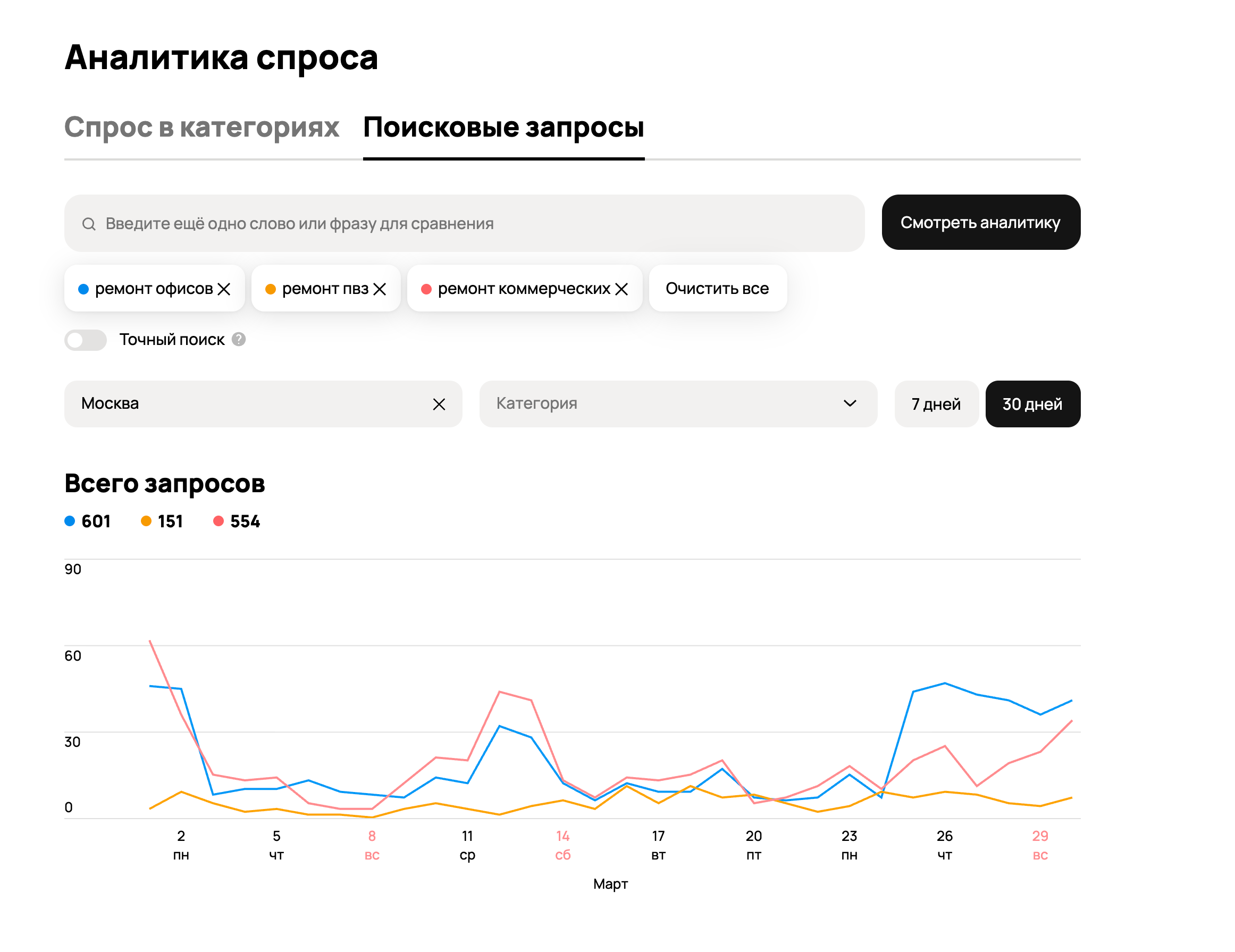1235x952 pixels.
Task: Focus the comparison phrase search input
Action: coord(475,224)
